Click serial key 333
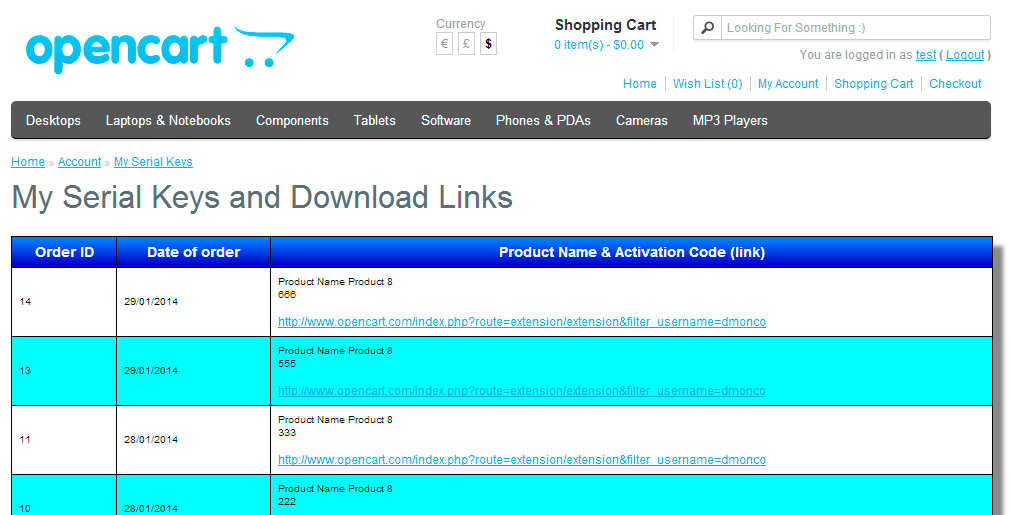Screen dimensions: 1012x515 tap(287, 433)
